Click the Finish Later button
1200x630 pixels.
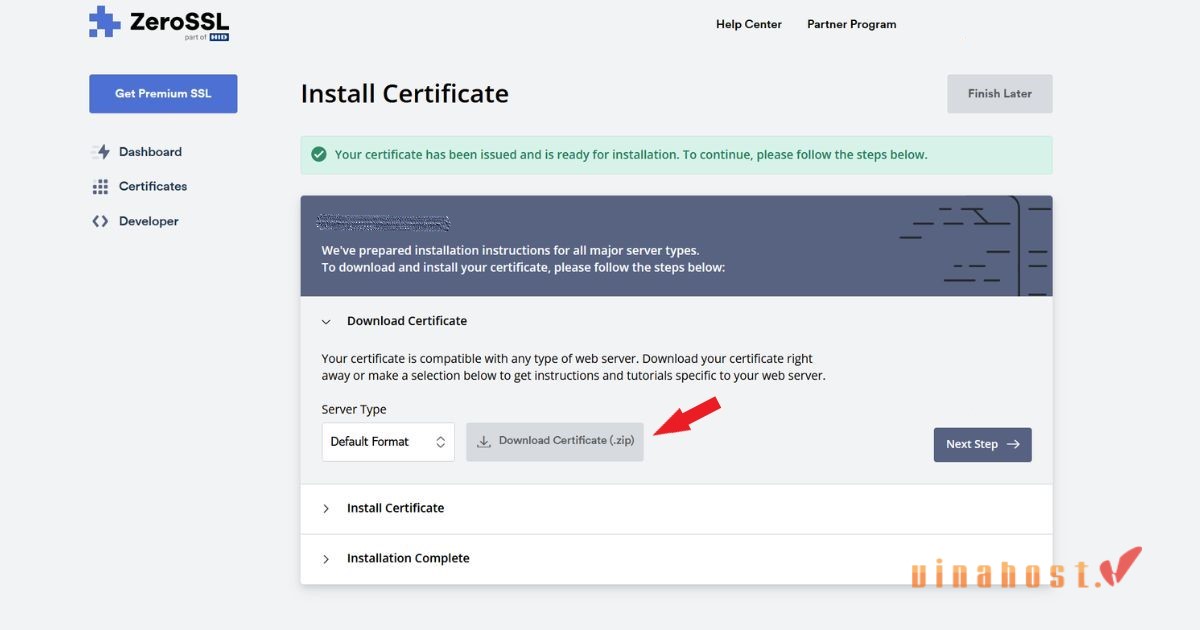[999, 93]
